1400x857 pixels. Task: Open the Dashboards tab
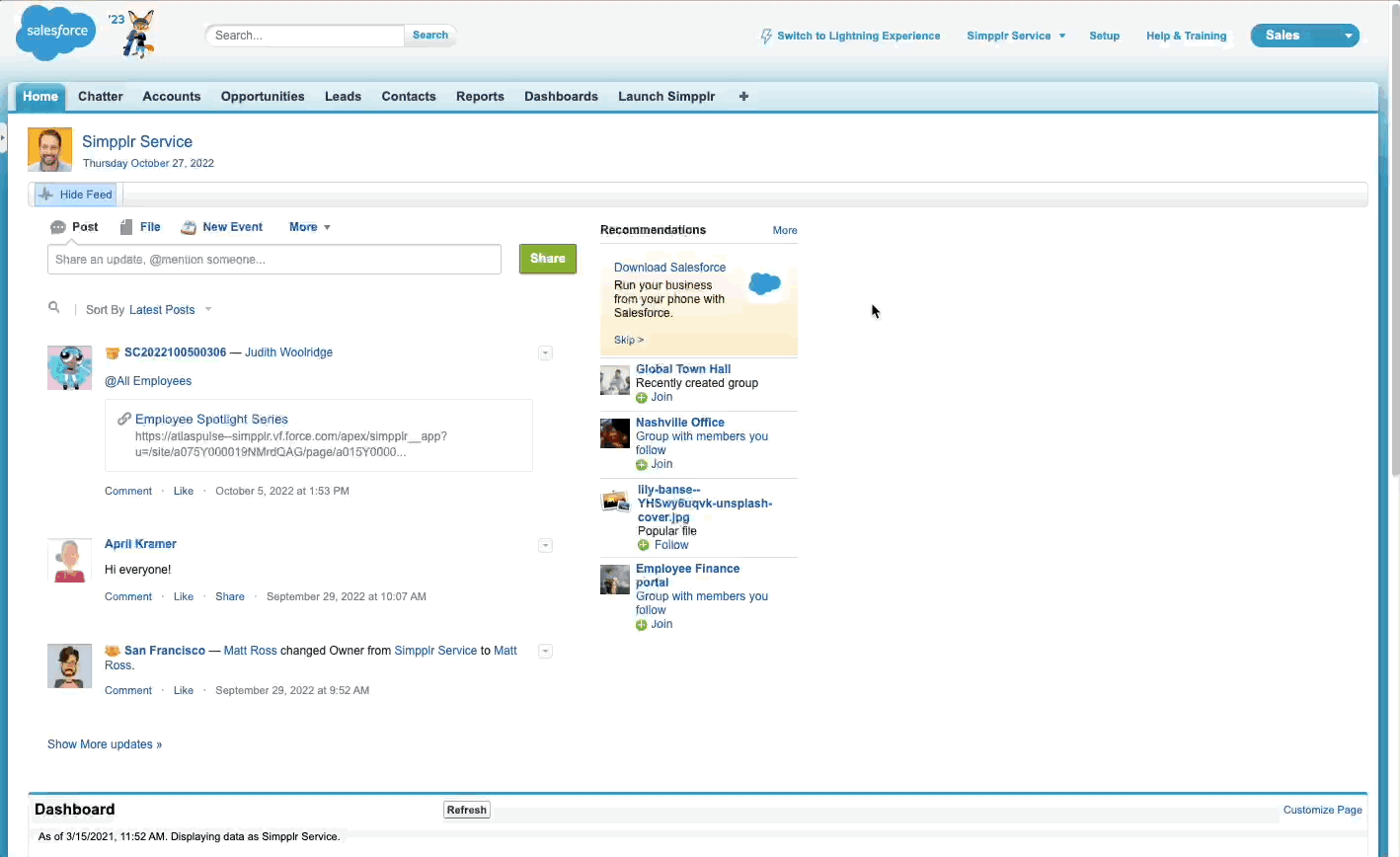(x=561, y=96)
